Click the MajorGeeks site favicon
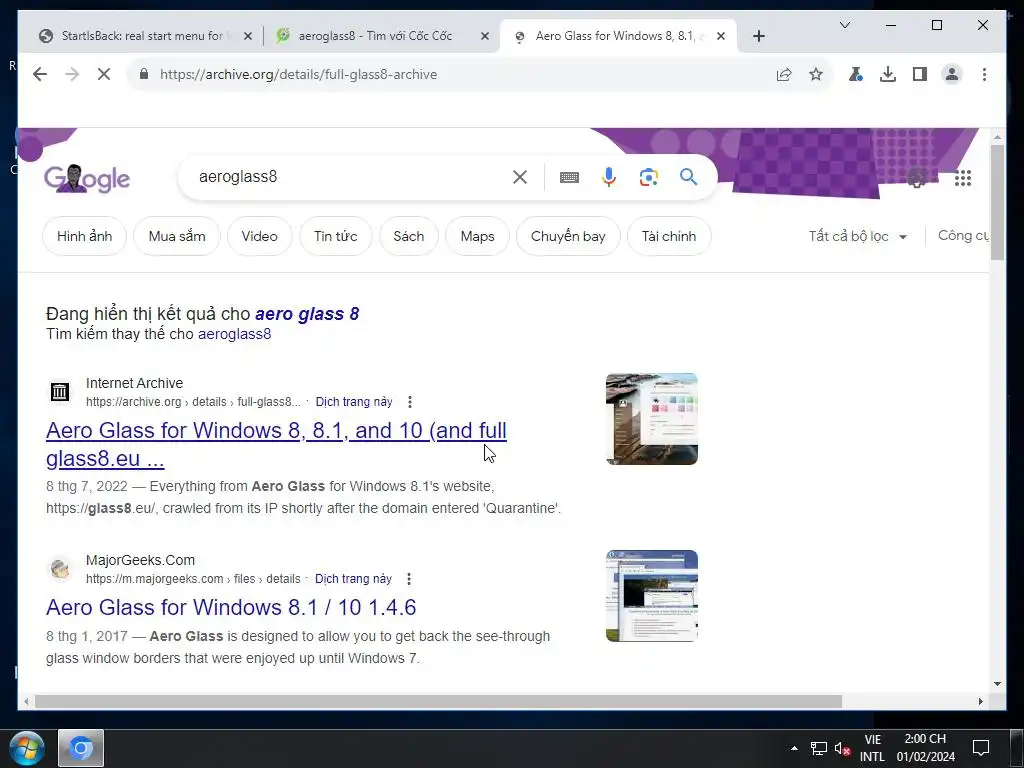The height and width of the screenshot is (768, 1024). [x=59, y=569]
